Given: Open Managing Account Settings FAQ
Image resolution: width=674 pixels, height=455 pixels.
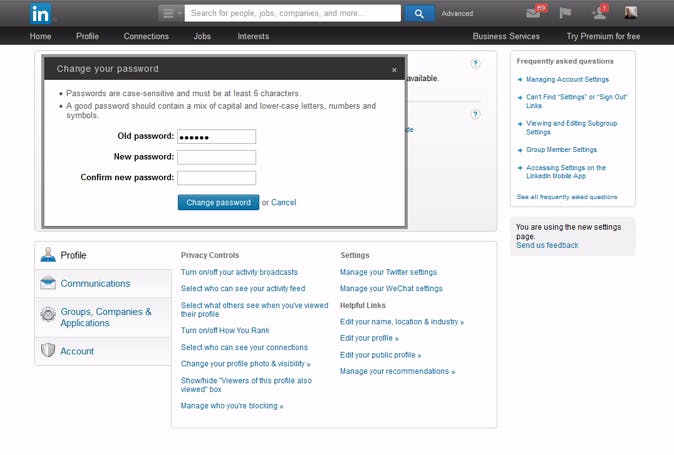Looking at the screenshot, I should click(x=567, y=79).
